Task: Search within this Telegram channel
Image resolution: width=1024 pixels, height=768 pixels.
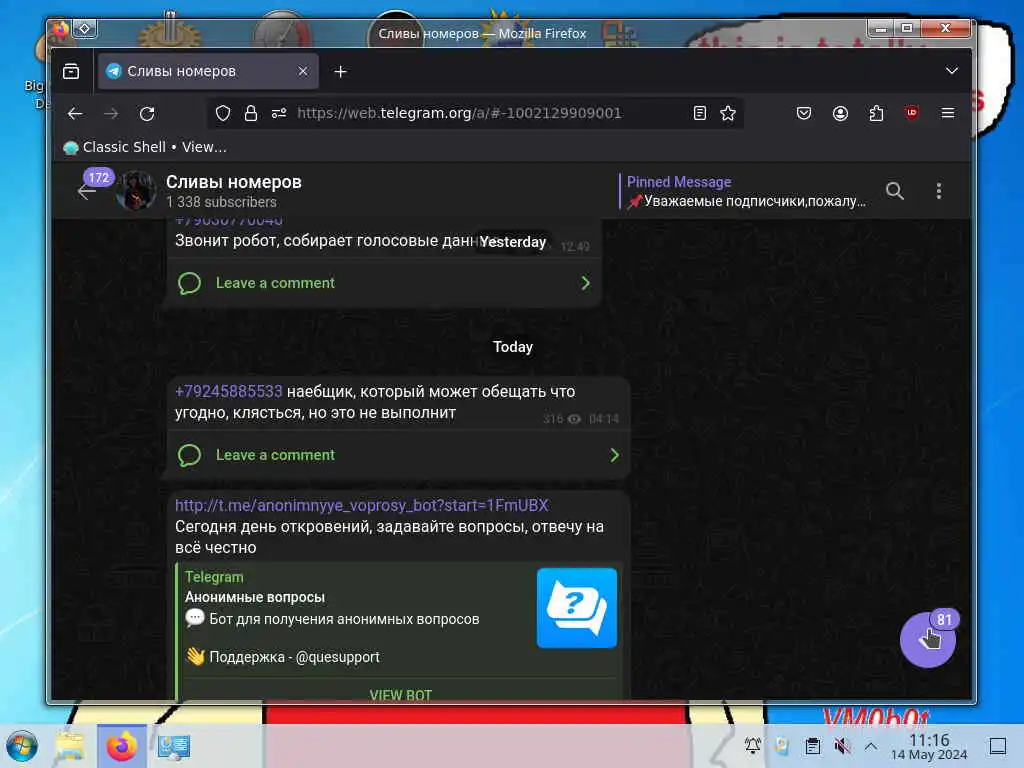Action: coord(895,191)
